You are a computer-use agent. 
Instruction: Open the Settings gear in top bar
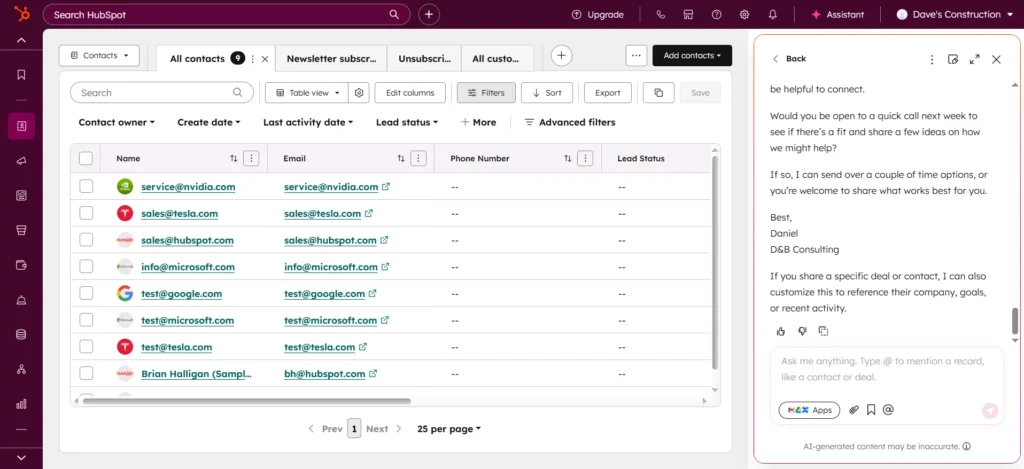point(744,14)
